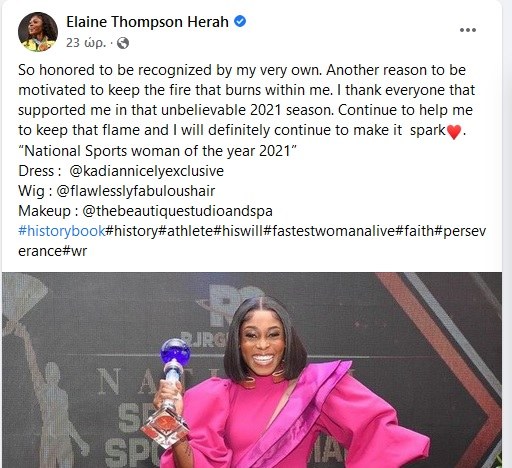Click the #history hashtag text
The width and height of the screenshot is (512, 468).
pyautogui.click(x=132, y=231)
